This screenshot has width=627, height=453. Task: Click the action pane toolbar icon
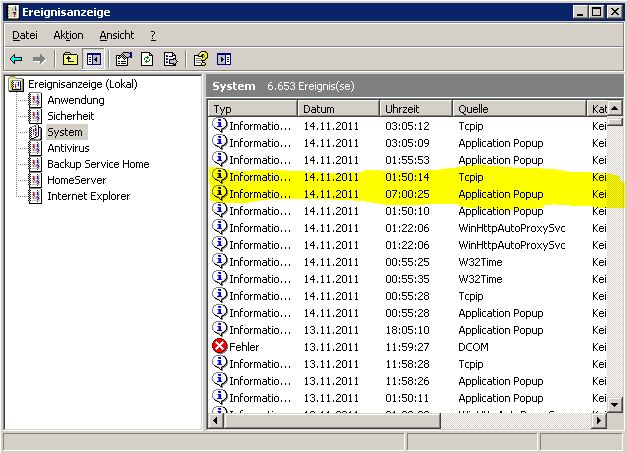tap(224, 60)
